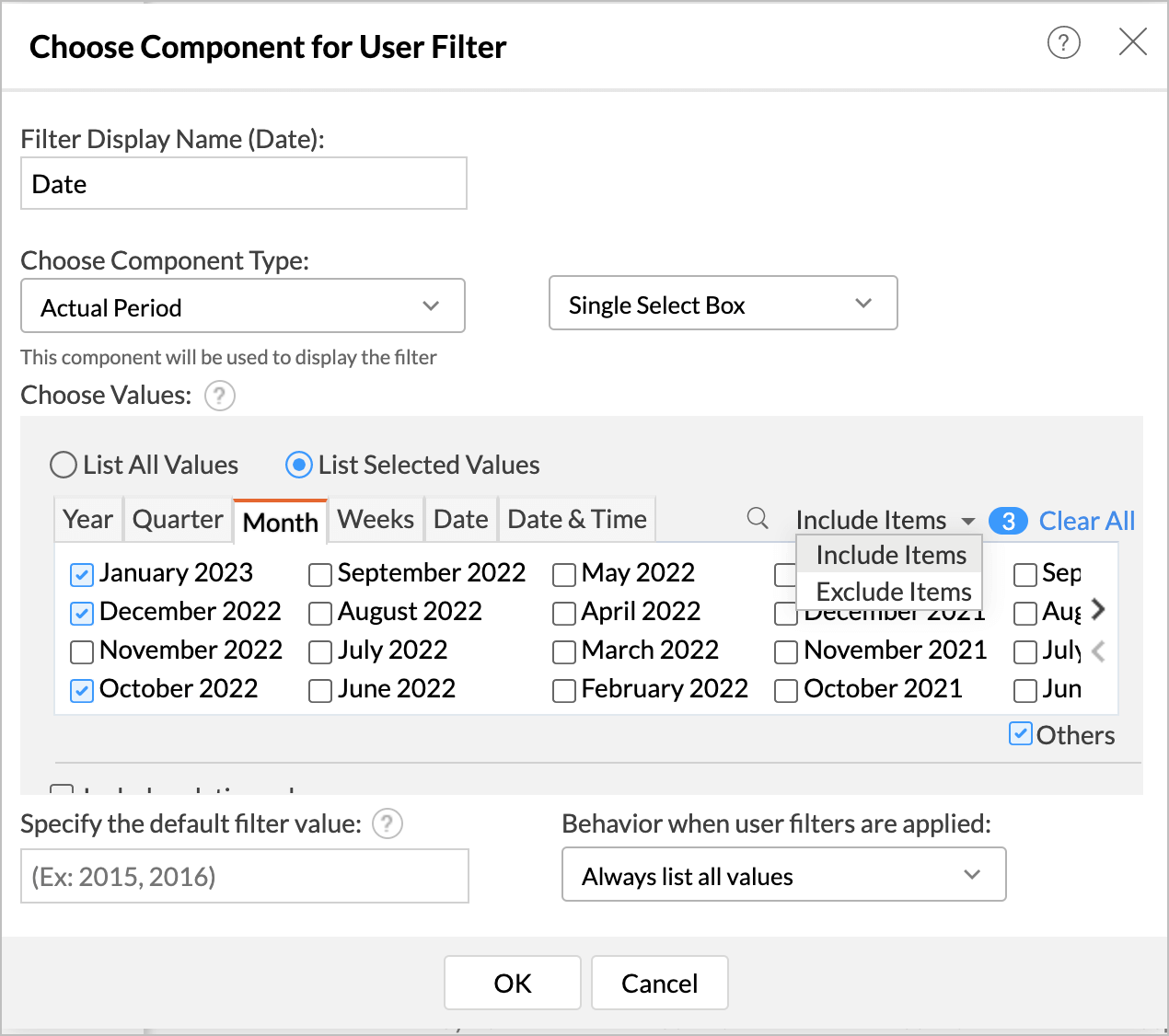Close the Choose Component dialog
1169x1036 pixels.
point(1132,42)
